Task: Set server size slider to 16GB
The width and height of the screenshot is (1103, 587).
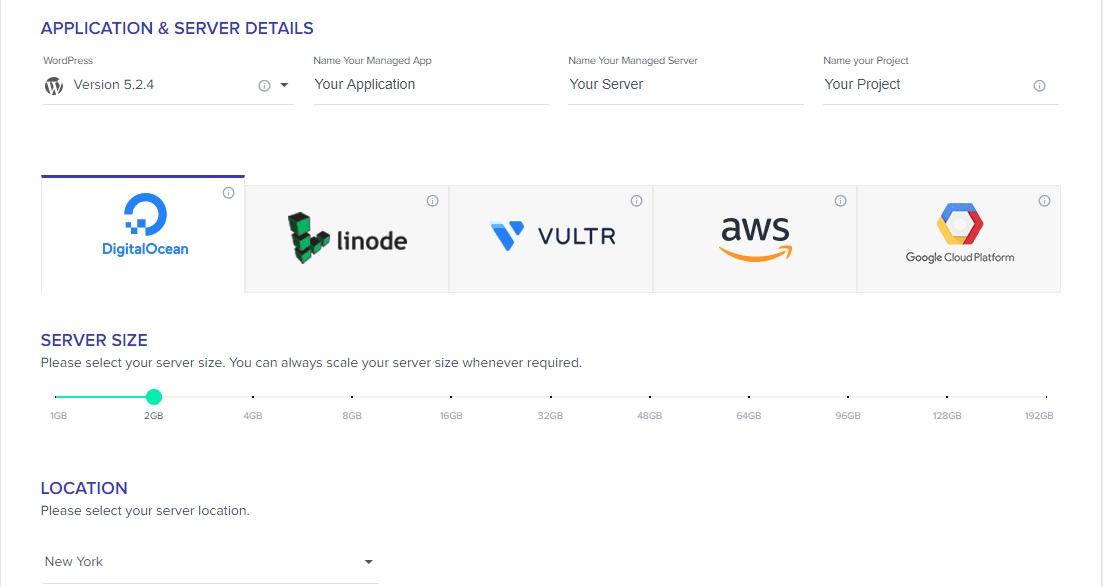Action: tap(451, 397)
